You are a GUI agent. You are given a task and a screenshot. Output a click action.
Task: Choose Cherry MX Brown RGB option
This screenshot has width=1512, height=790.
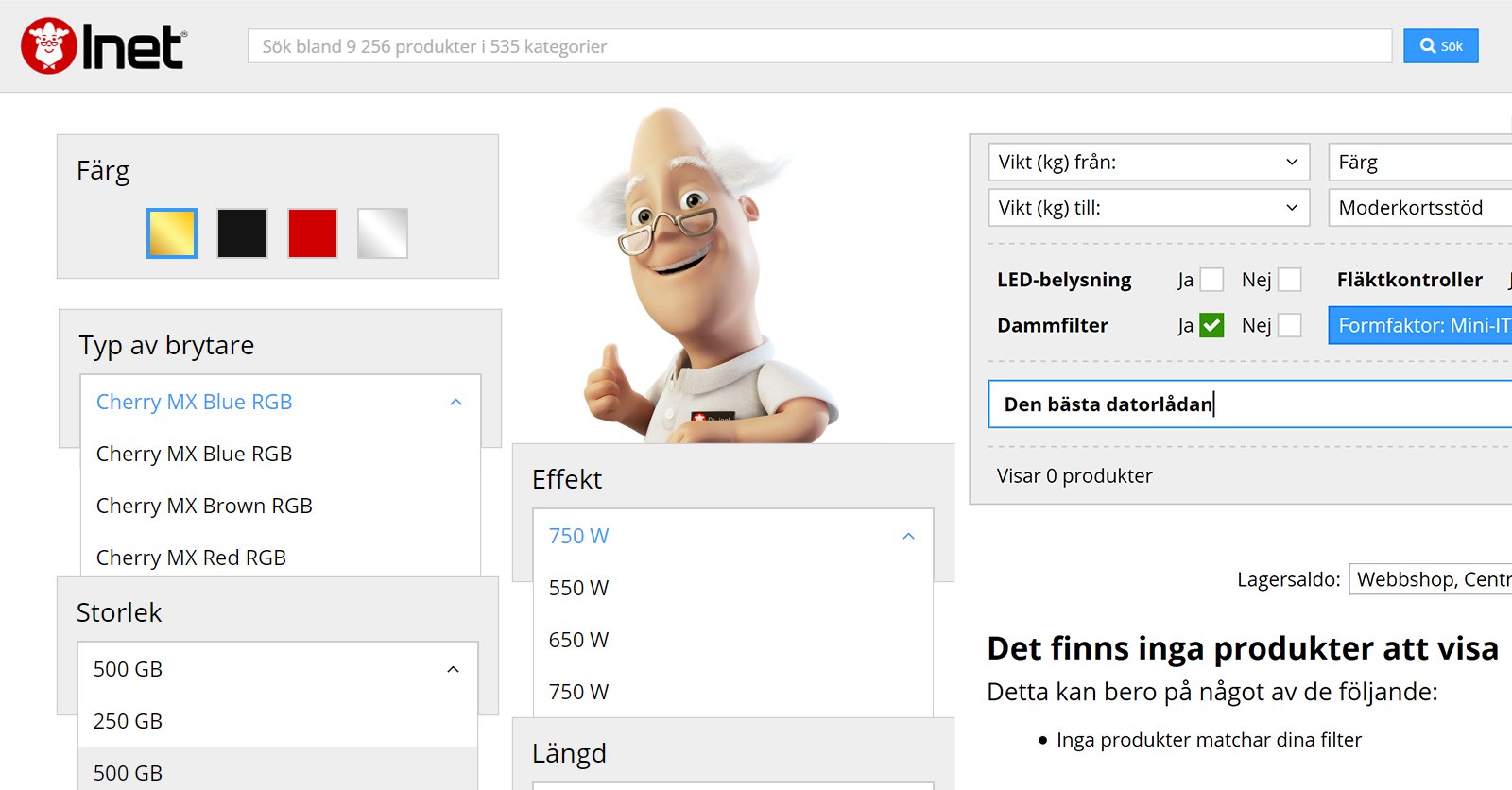(281, 506)
